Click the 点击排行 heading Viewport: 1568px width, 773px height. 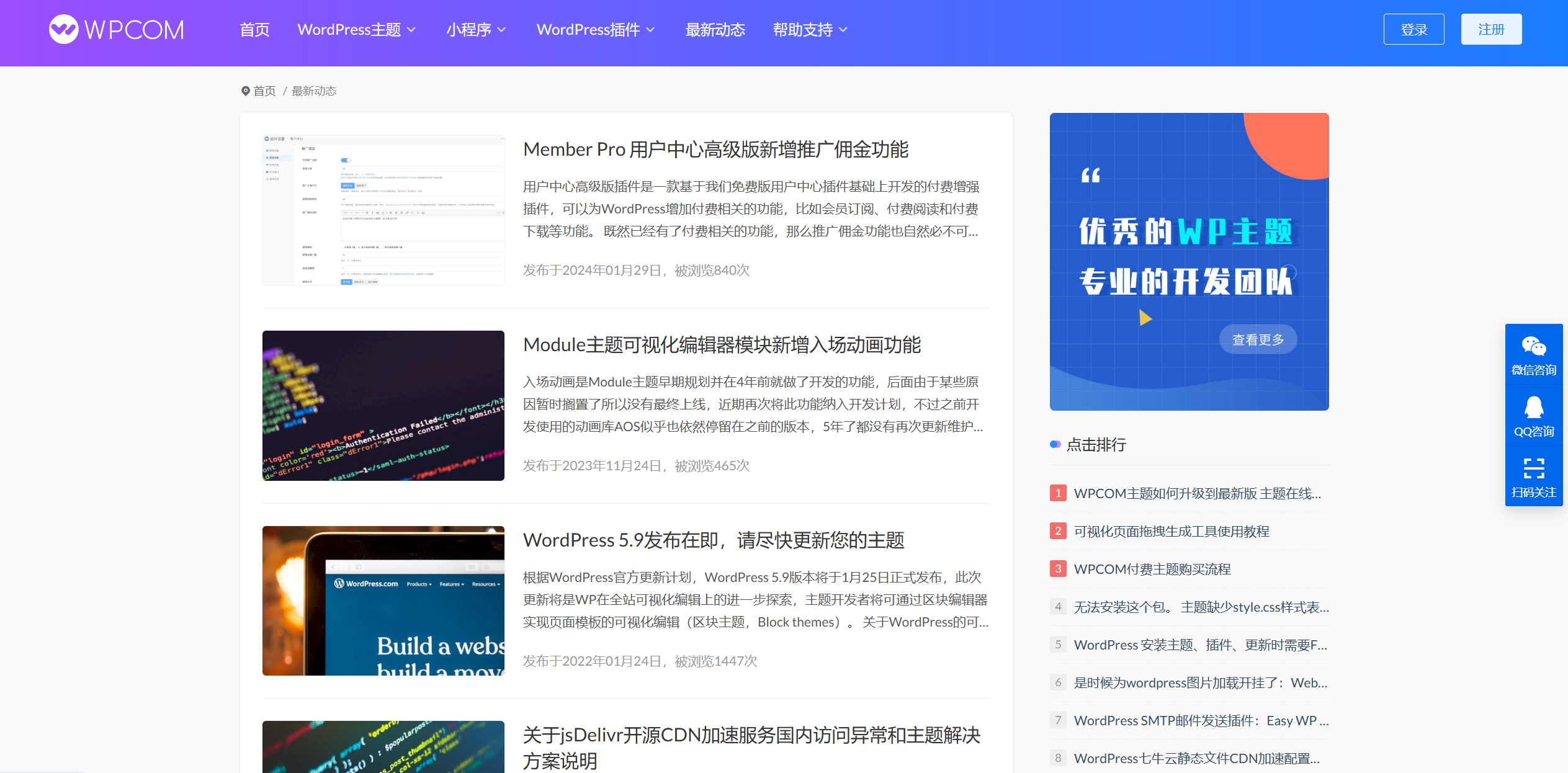[x=1096, y=444]
